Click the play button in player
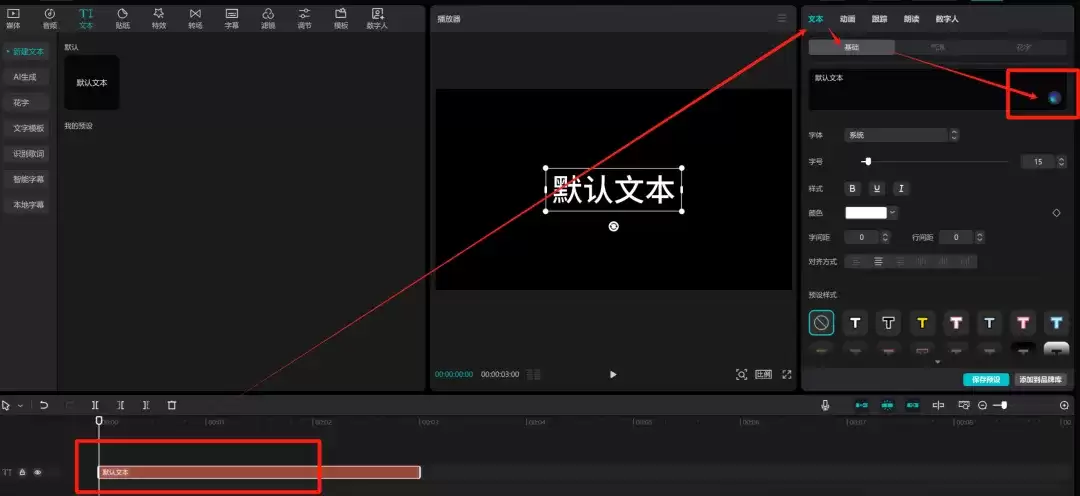The height and width of the screenshot is (496, 1080). click(x=613, y=374)
